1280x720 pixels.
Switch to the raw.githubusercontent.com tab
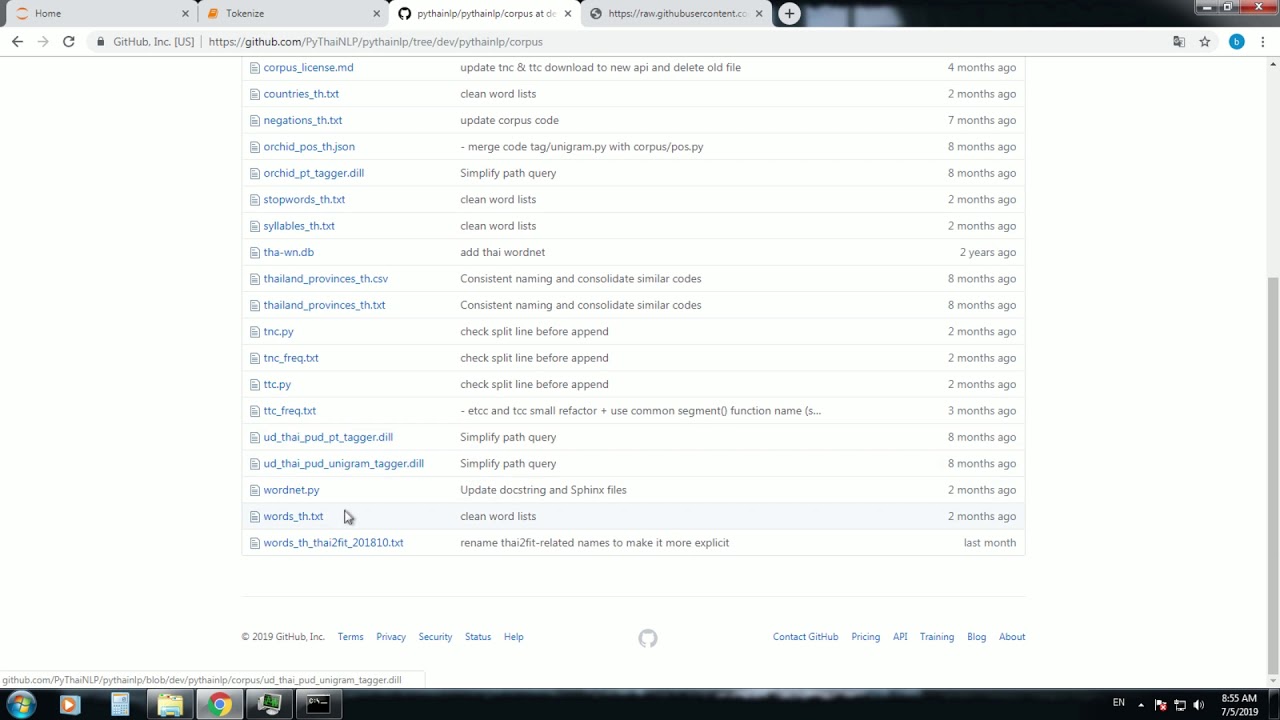(x=675, y=14)
